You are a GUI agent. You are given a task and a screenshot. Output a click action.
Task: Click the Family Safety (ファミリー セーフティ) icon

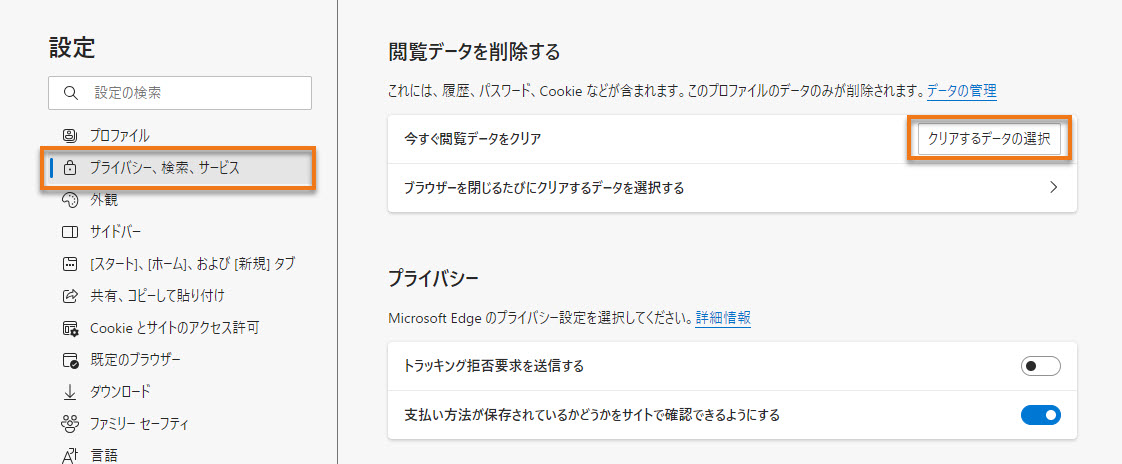click(69, 424)
